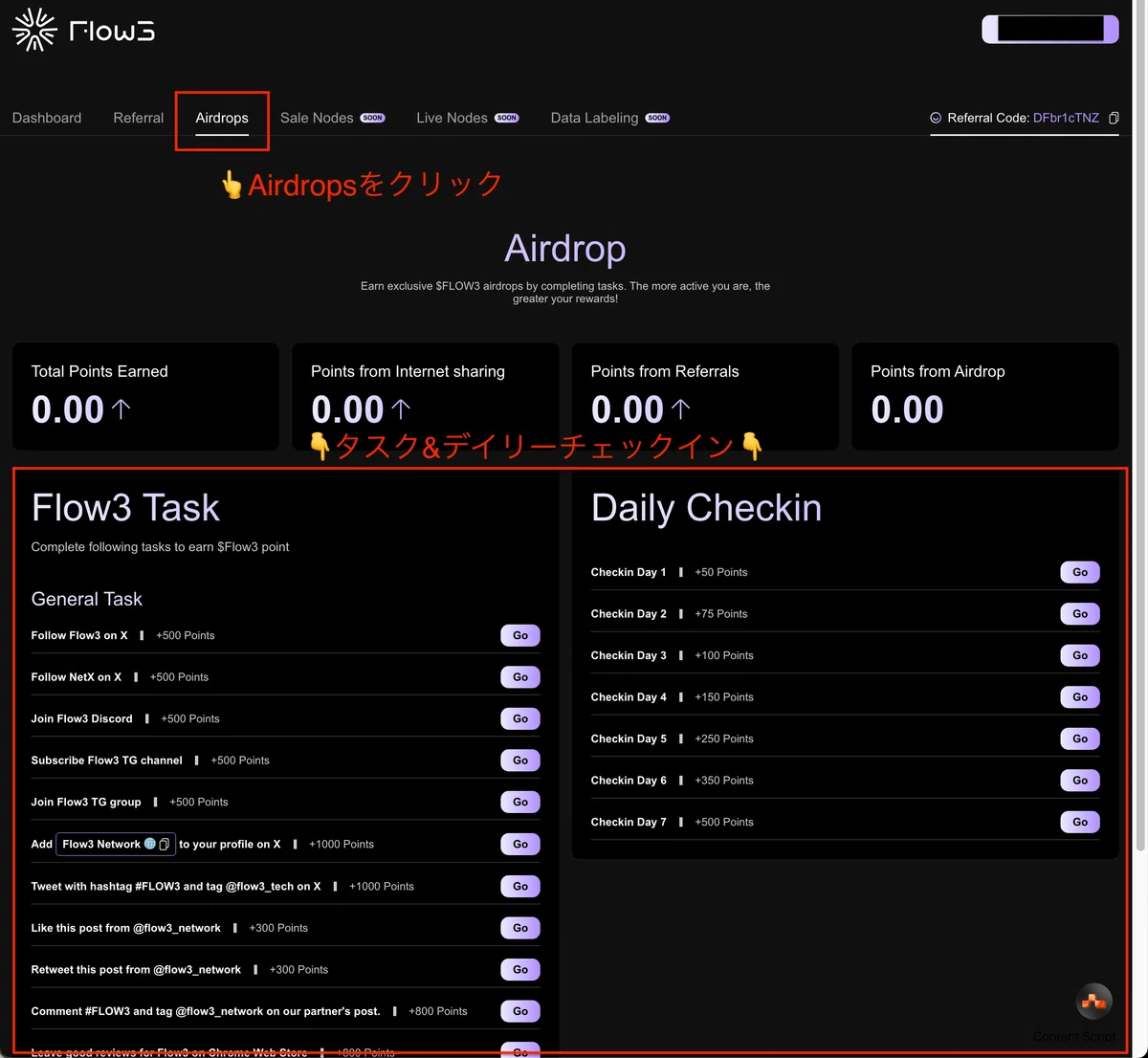Click Go for Comment #FLOW3 partner post
Image resolution: width=1148 pixels, height=1058 pixels.
pyautogui.click(x=520, y=1011)
